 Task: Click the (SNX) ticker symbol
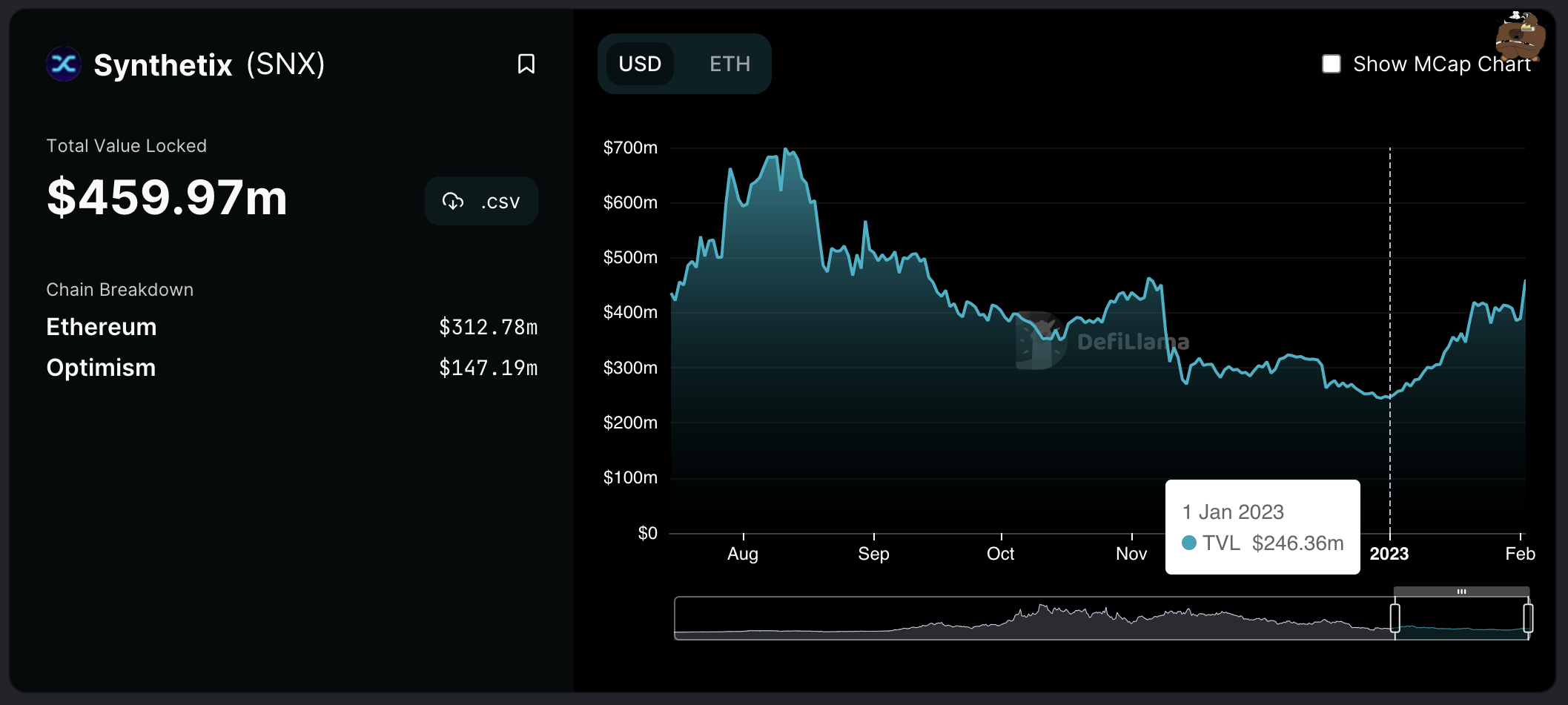click(x=285, y=64)
